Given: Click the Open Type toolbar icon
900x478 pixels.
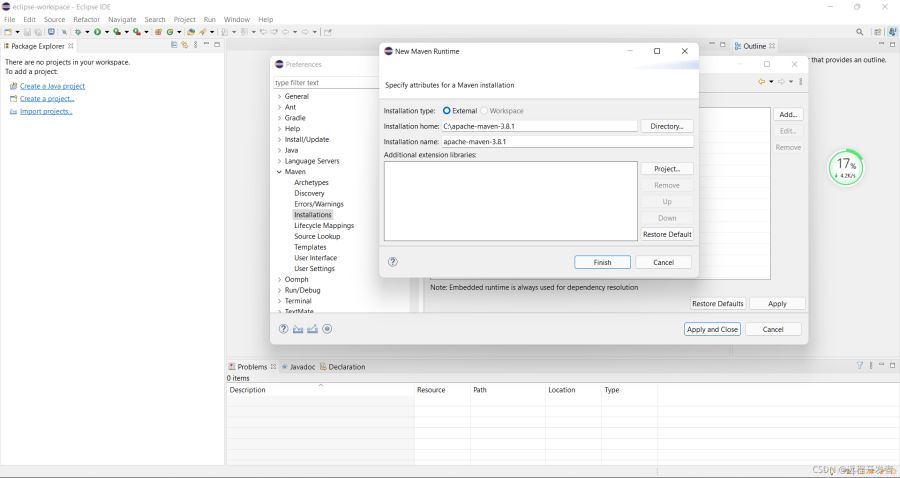Looking at the screenshot, I should (191, 32).
